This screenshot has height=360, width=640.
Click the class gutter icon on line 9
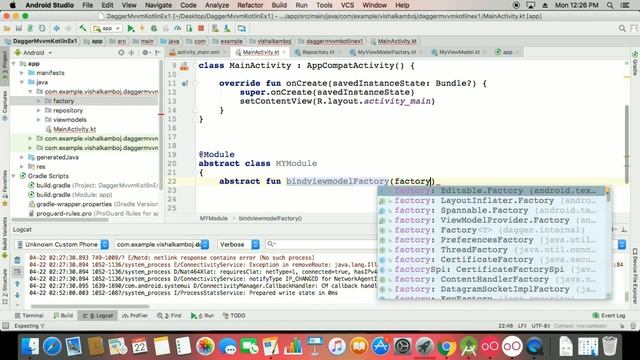click(x=184, y=66)
